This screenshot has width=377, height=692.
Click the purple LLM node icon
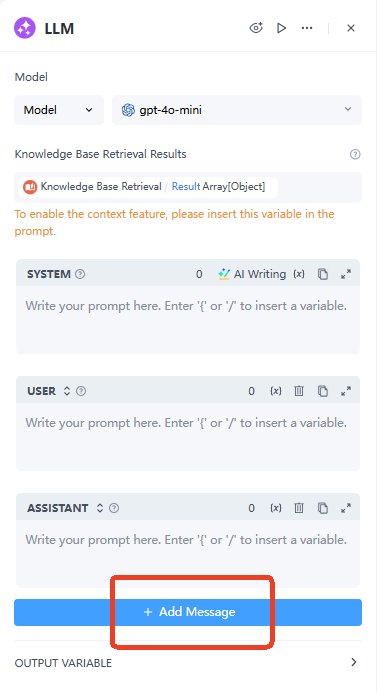click(25, 28)
